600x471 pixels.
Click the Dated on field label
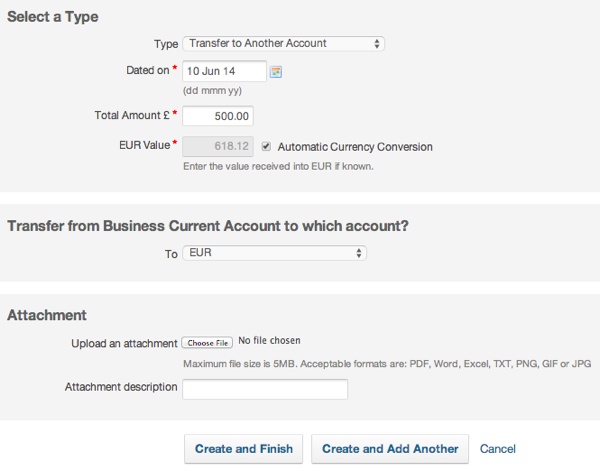[144, 70]
